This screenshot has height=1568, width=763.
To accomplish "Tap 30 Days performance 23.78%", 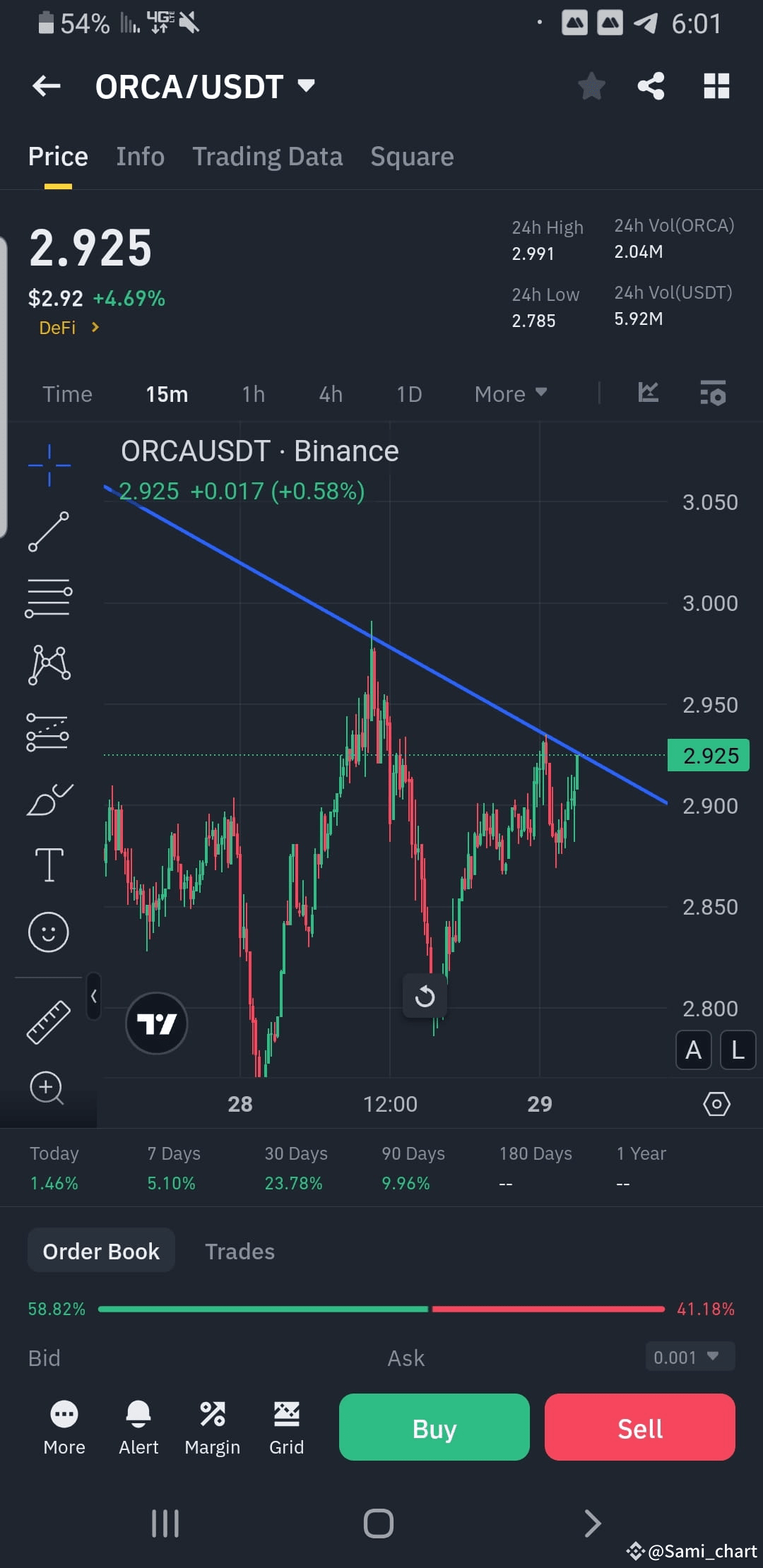I will [293, 1183].
